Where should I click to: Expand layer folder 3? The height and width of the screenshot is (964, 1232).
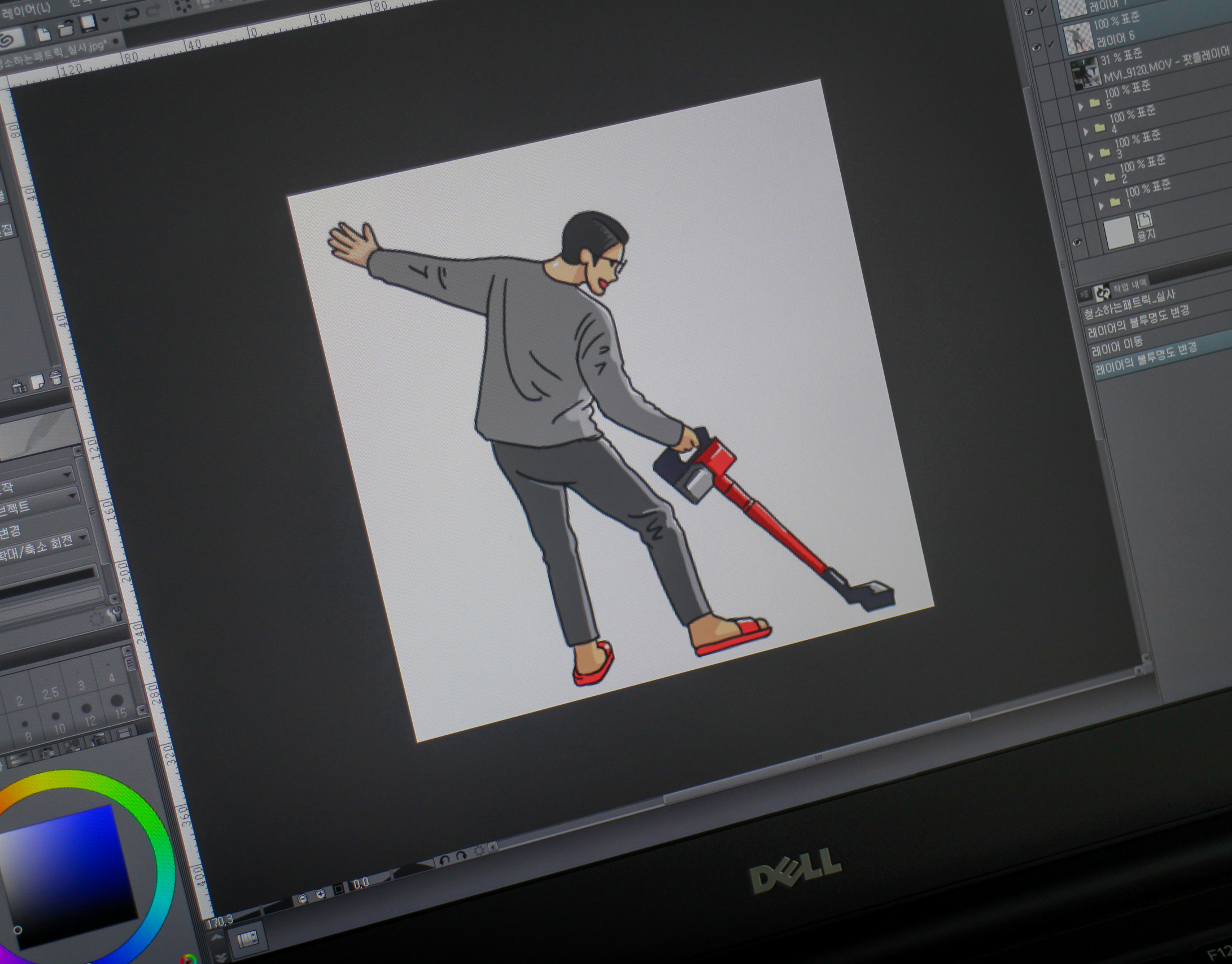click(1091, 156)
